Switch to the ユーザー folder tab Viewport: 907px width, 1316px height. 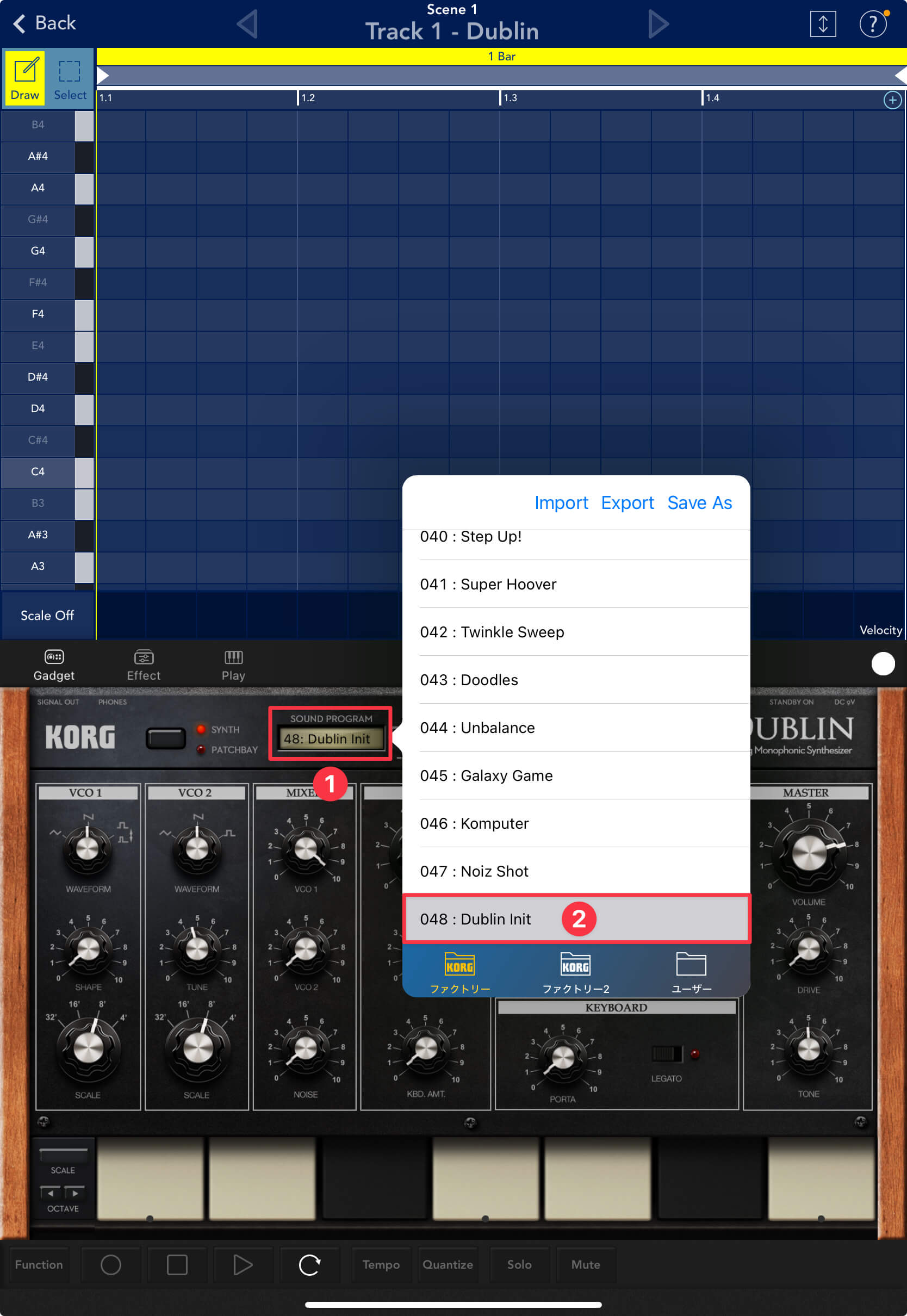691,972
